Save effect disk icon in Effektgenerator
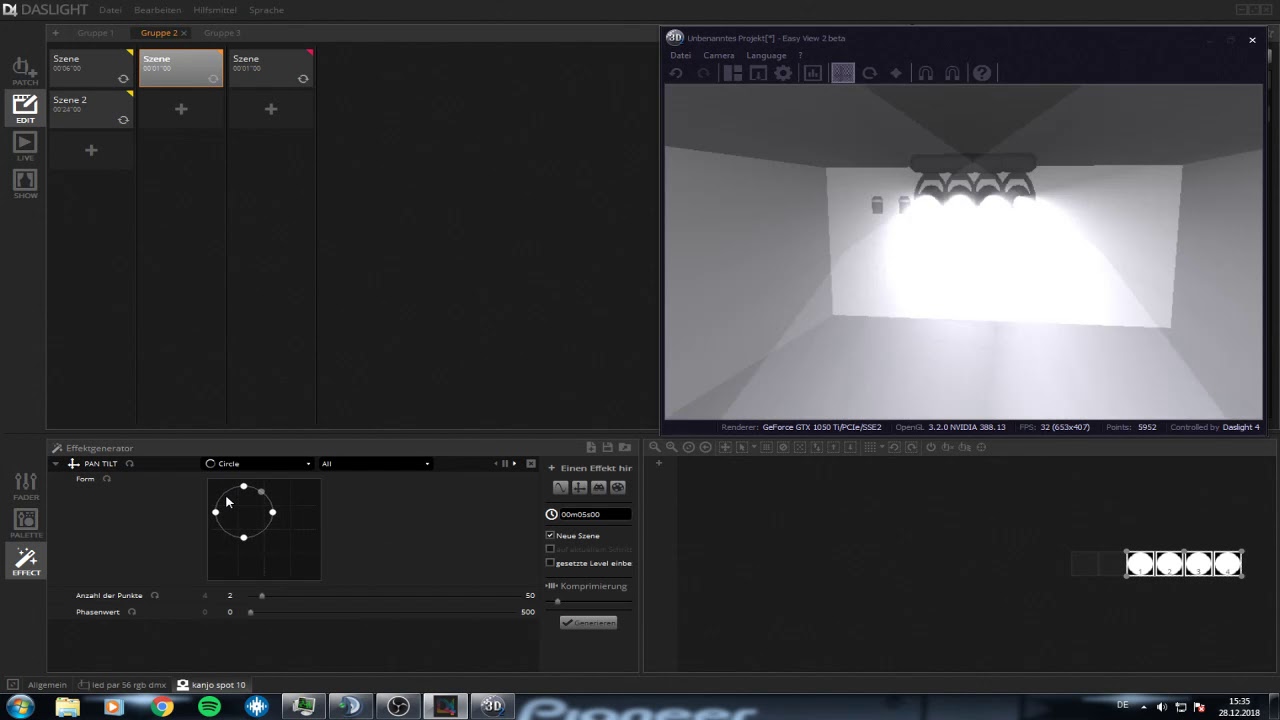Image resolution: width=1280 pixels, height=720 pixels. point(607,447)
